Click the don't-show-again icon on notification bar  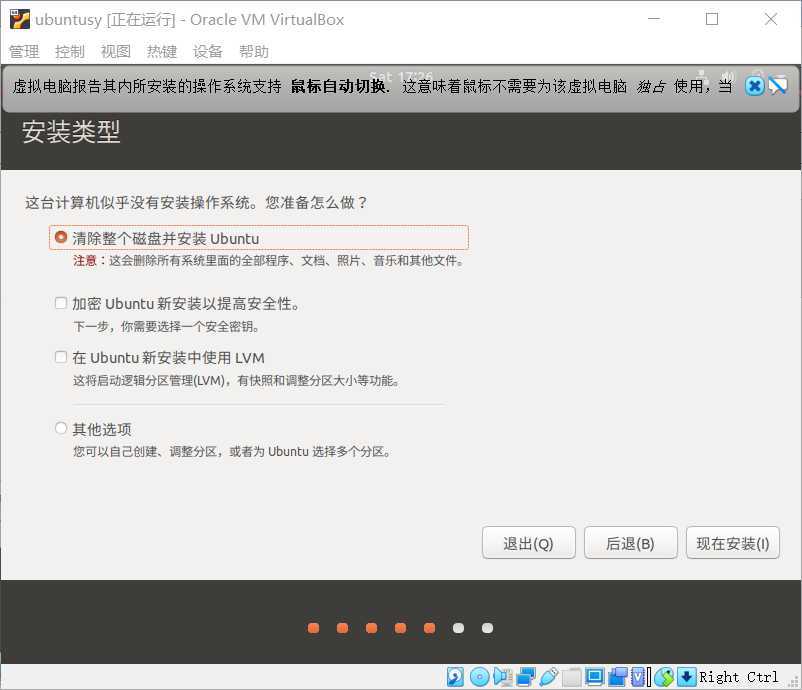778,85
